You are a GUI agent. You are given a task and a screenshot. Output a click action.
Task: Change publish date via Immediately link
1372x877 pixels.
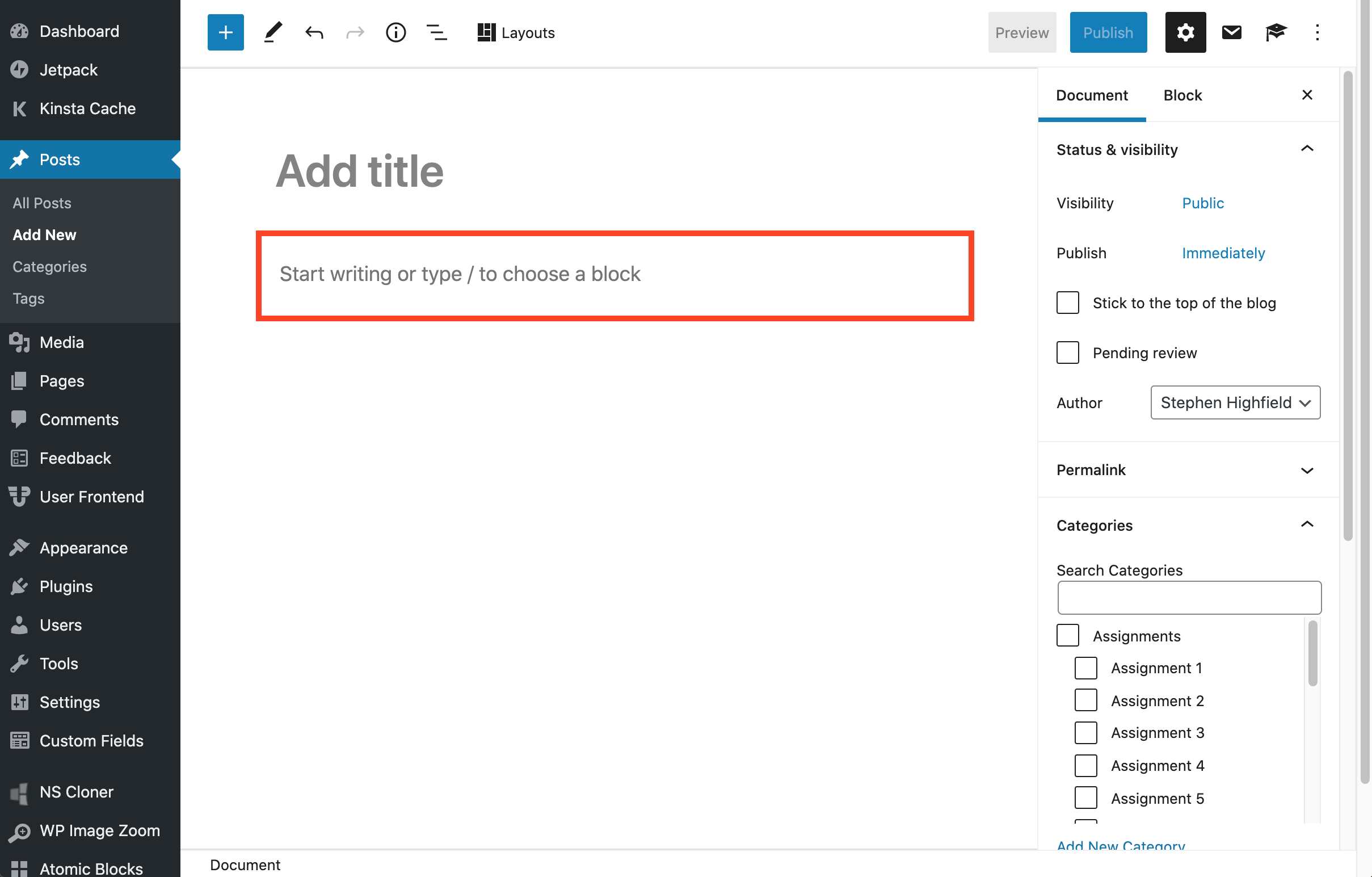[1223, 253]
